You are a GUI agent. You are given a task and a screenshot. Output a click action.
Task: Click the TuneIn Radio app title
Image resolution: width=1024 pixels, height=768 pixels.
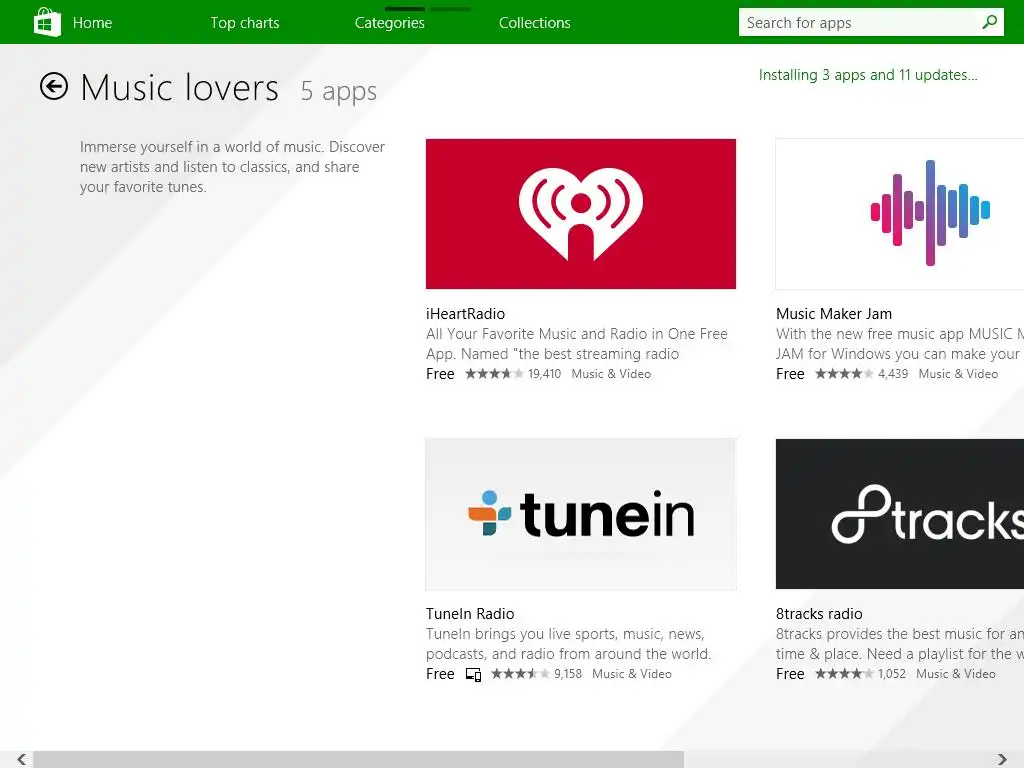(470, 614)
